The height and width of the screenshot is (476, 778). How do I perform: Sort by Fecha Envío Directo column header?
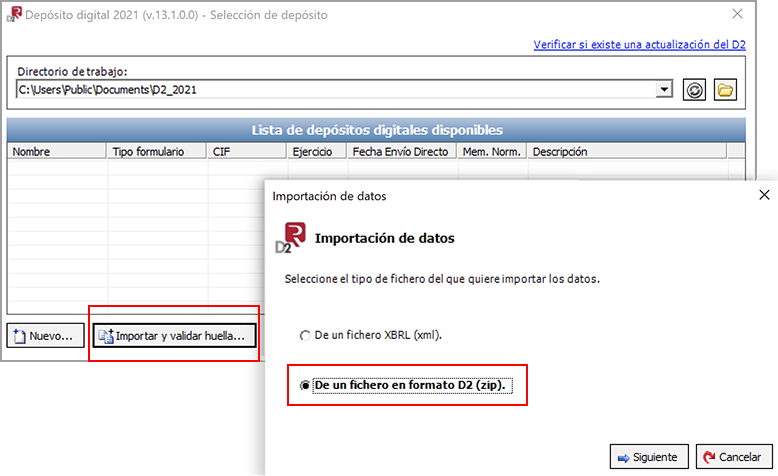(x=402, y=151)
